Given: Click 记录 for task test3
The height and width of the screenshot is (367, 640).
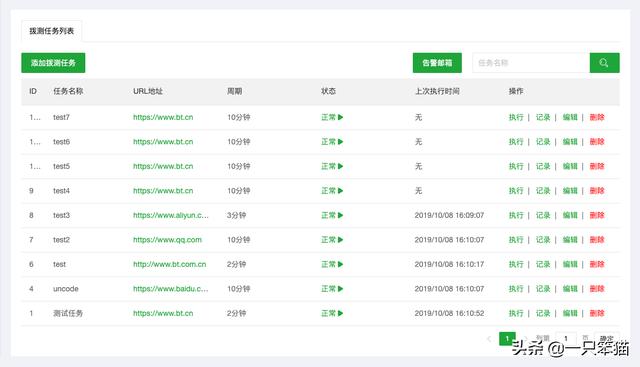Looking at the screenshot, I should [543, 216].
